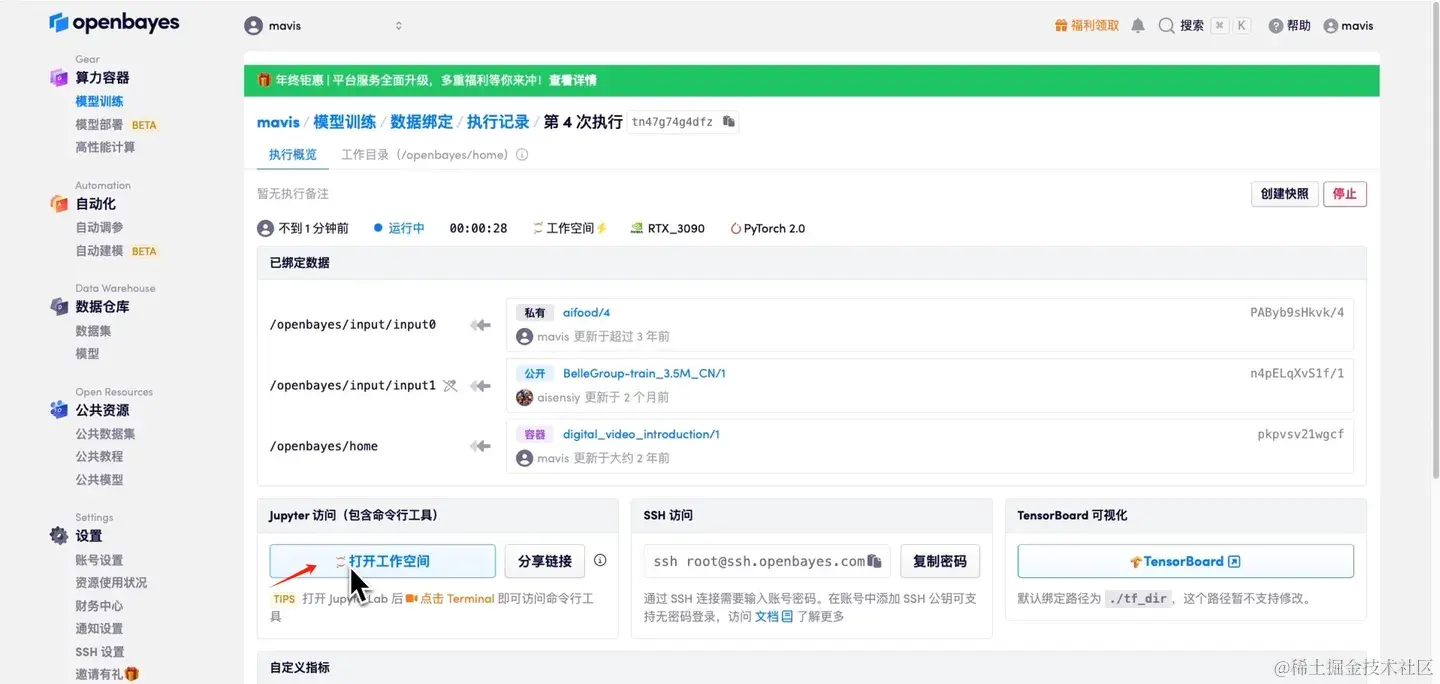Click the 创建快照 button
This screenshot has width=1440, height=684.
click(1284, 194)
